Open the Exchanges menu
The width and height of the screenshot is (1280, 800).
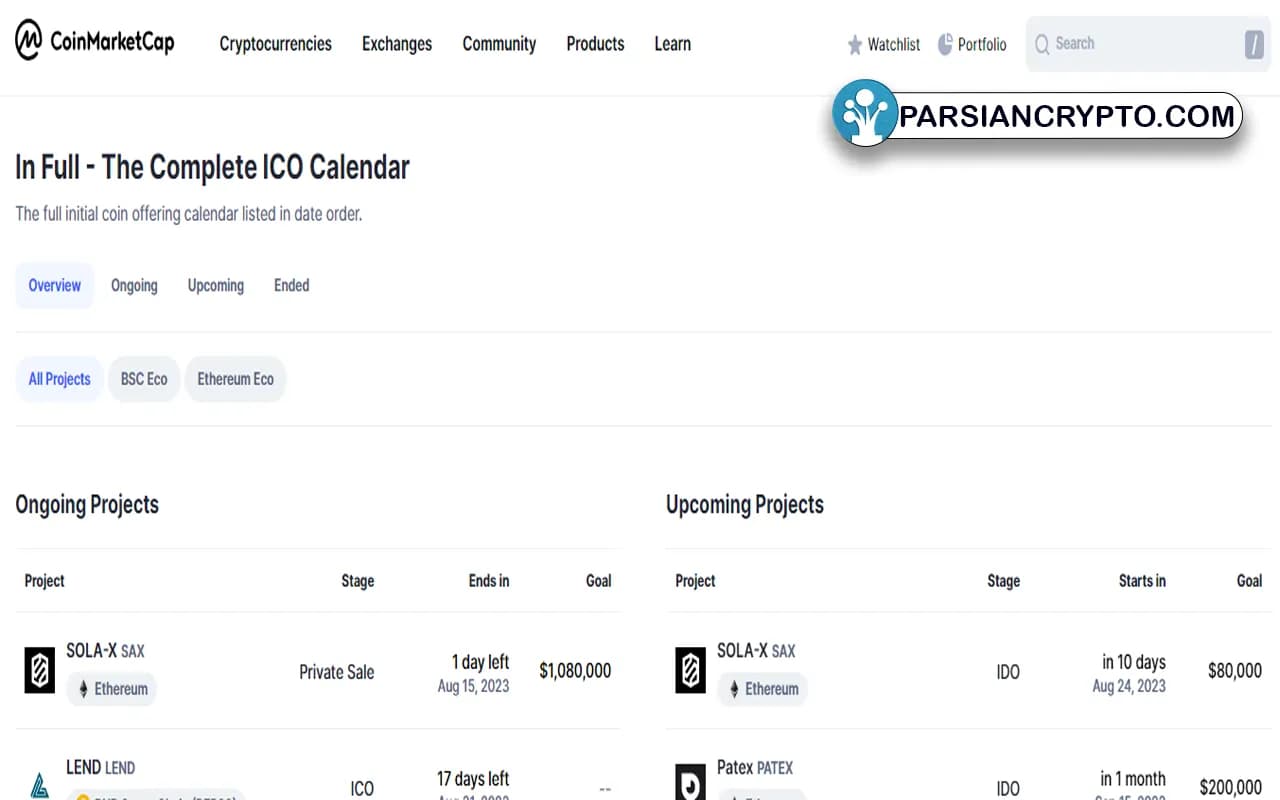click(397, 44)
